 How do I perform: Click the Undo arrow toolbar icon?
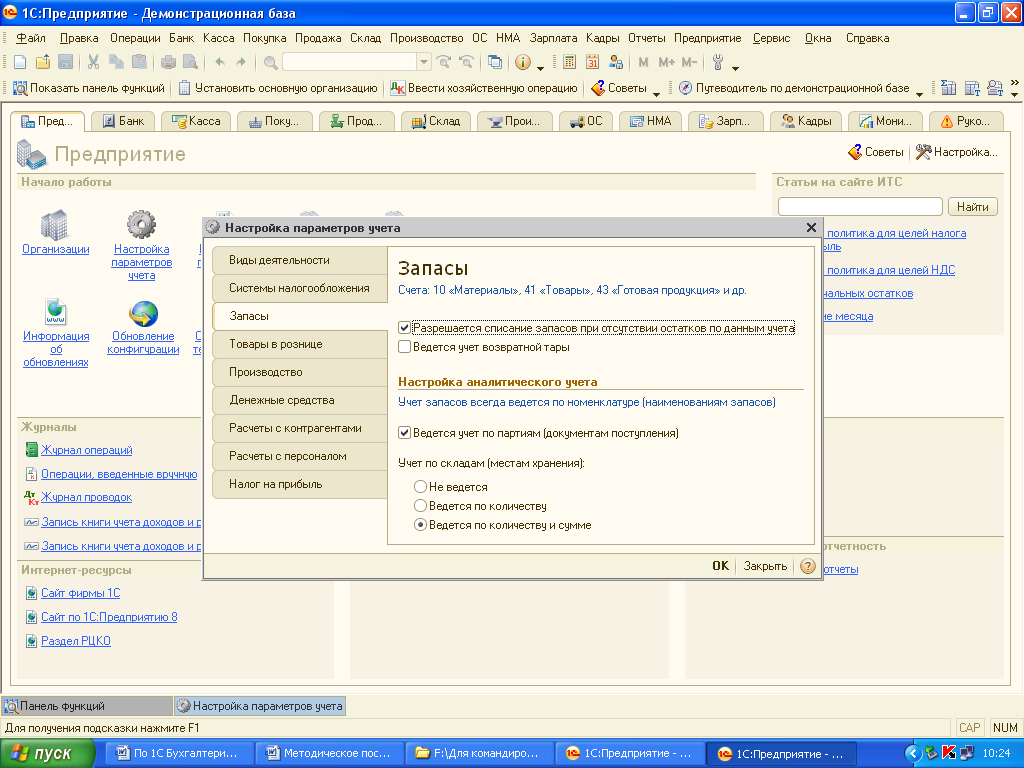coord(220,62)
